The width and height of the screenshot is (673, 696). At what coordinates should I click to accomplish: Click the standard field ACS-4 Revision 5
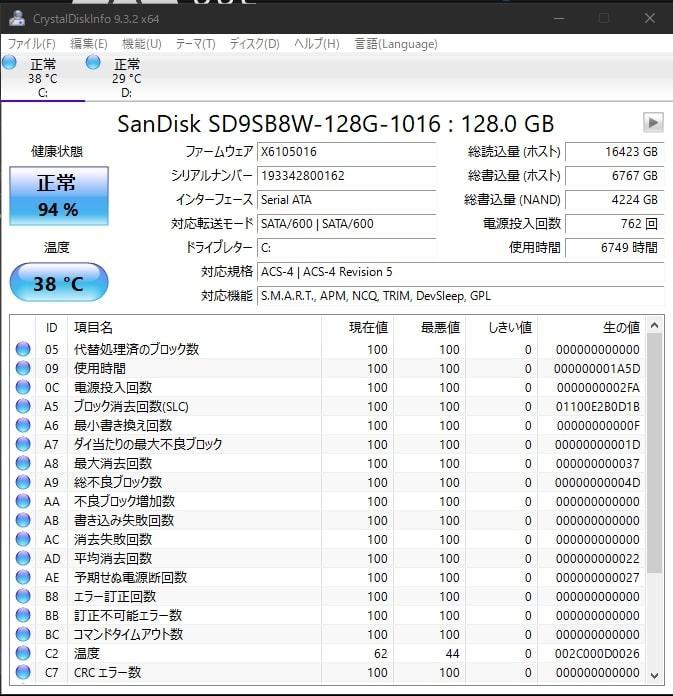[460, 272]
